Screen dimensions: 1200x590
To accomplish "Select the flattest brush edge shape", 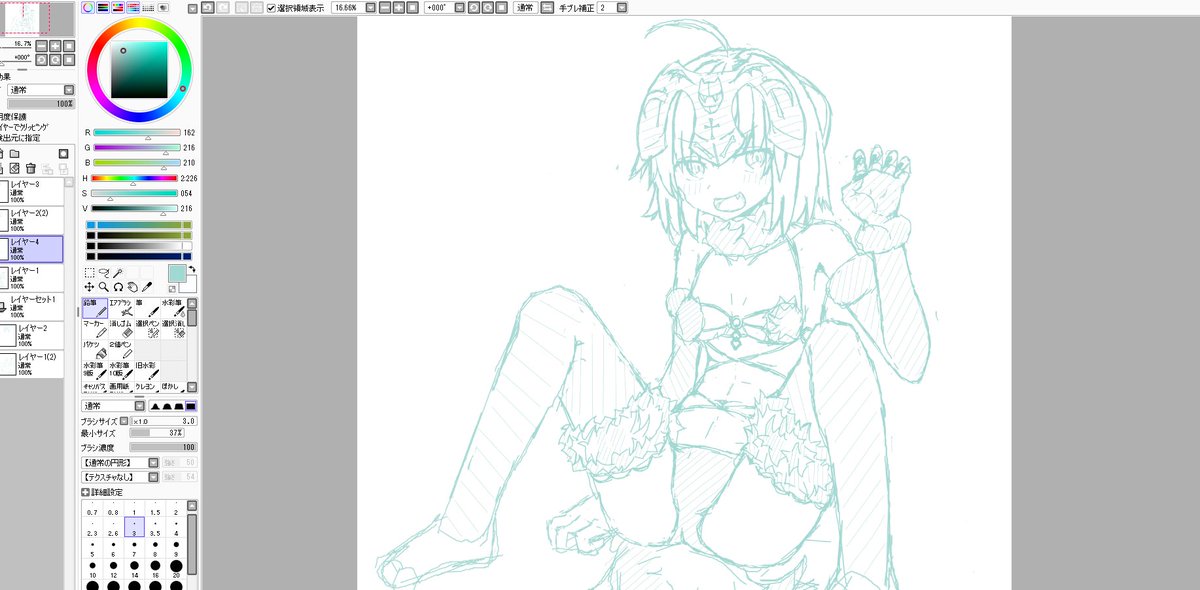I will pos(191,406).
